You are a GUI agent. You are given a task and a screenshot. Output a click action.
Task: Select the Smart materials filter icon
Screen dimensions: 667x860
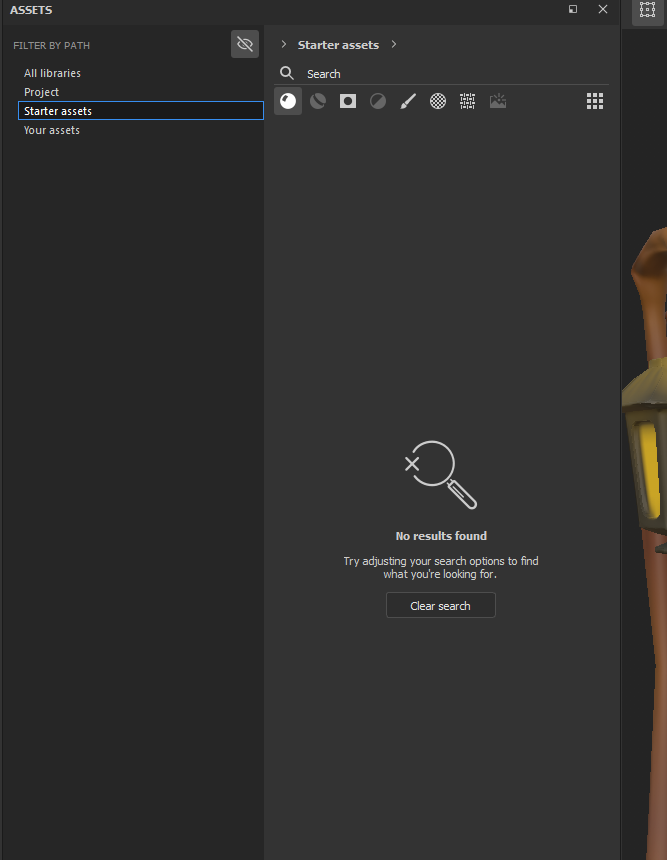318,101
